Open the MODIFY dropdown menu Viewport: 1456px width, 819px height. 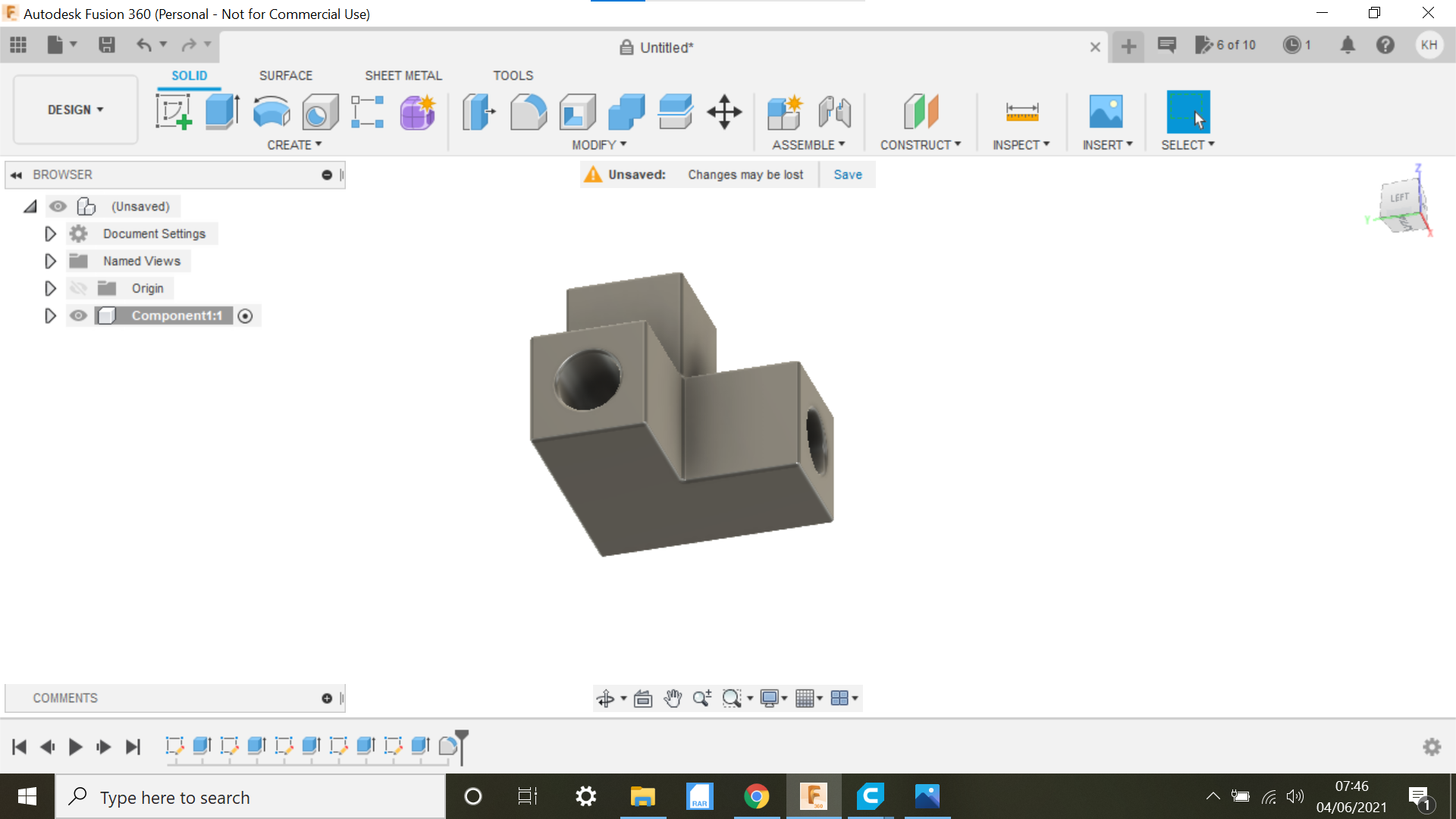(599, 145)
